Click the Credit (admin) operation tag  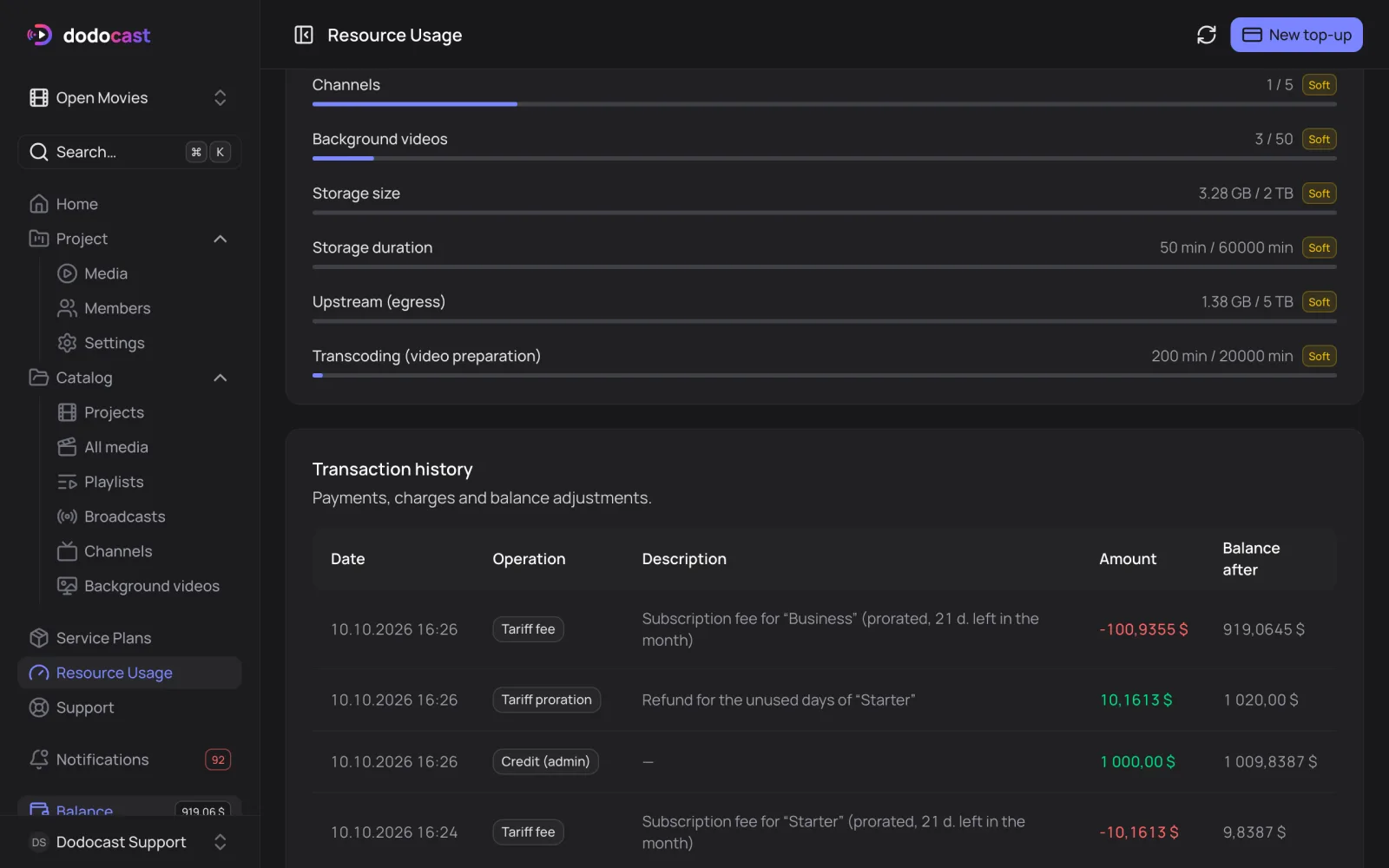click(x=545, y=761)
